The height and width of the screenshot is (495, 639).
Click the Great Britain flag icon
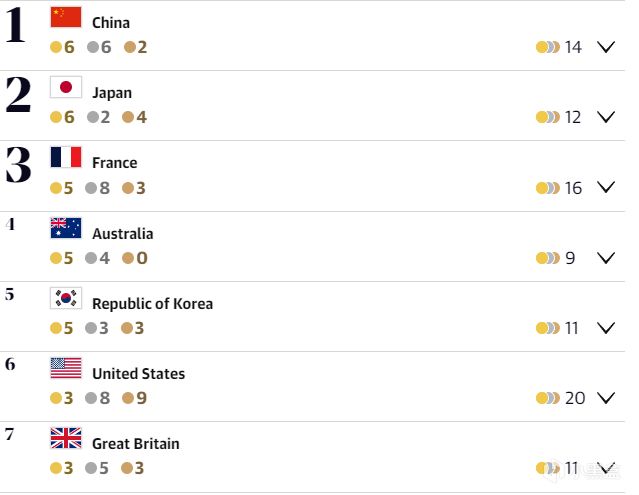(66, 438)
